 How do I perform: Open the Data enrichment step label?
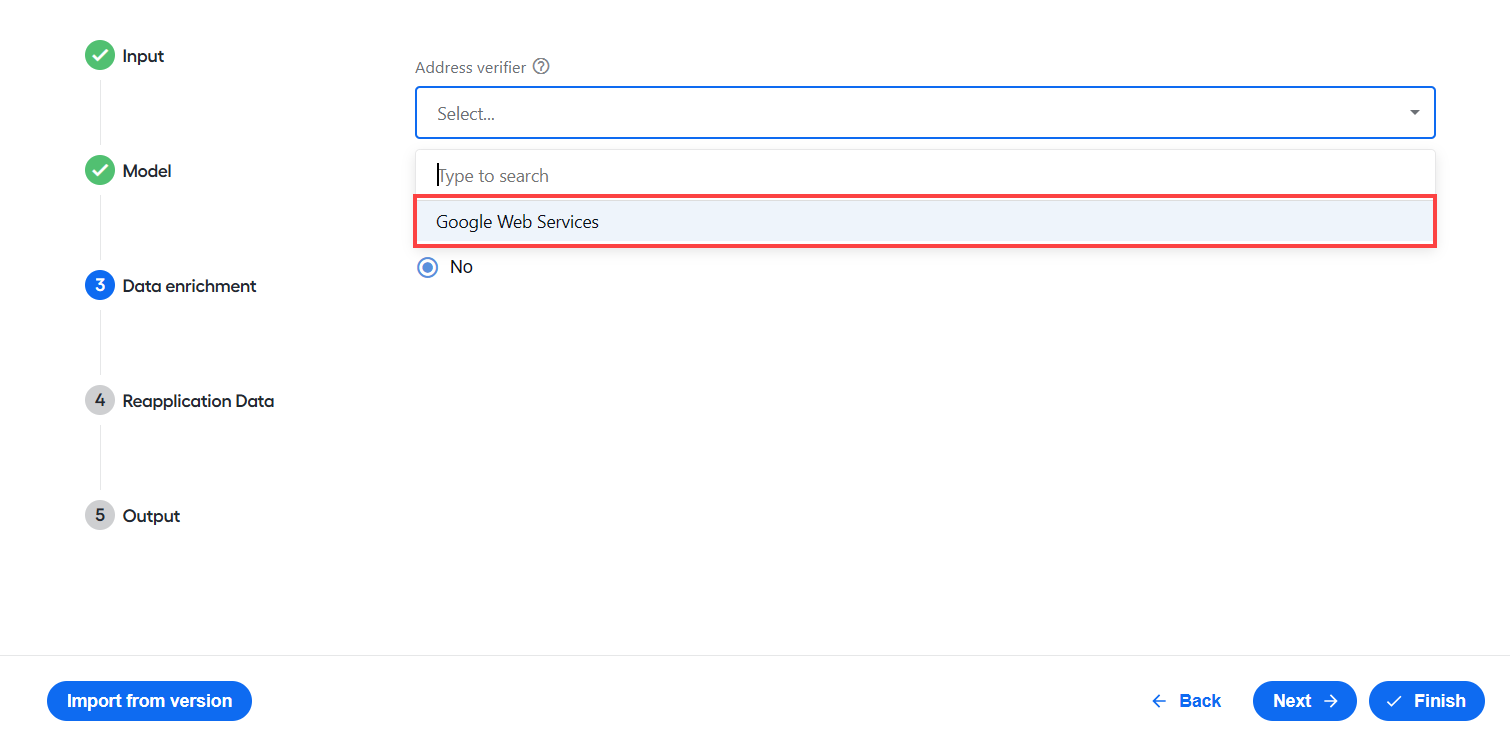tap(189, 286)
